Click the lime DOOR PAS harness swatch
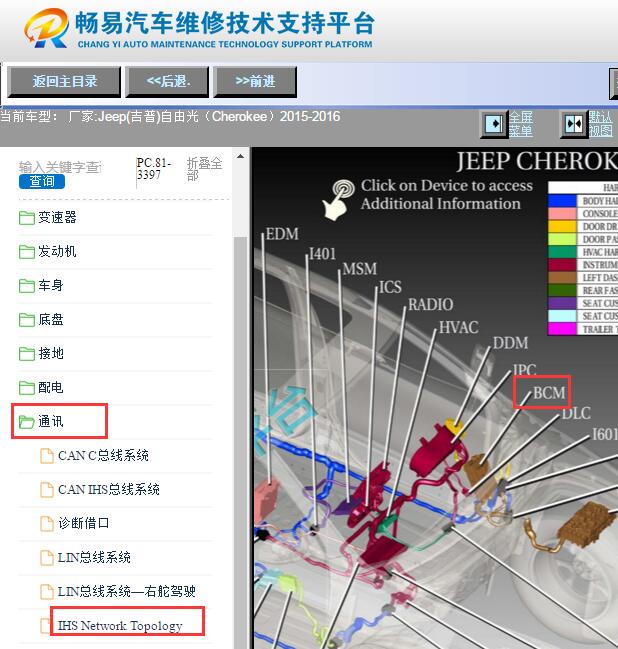This screenshot has height=649, width=618. click(562, 239)
